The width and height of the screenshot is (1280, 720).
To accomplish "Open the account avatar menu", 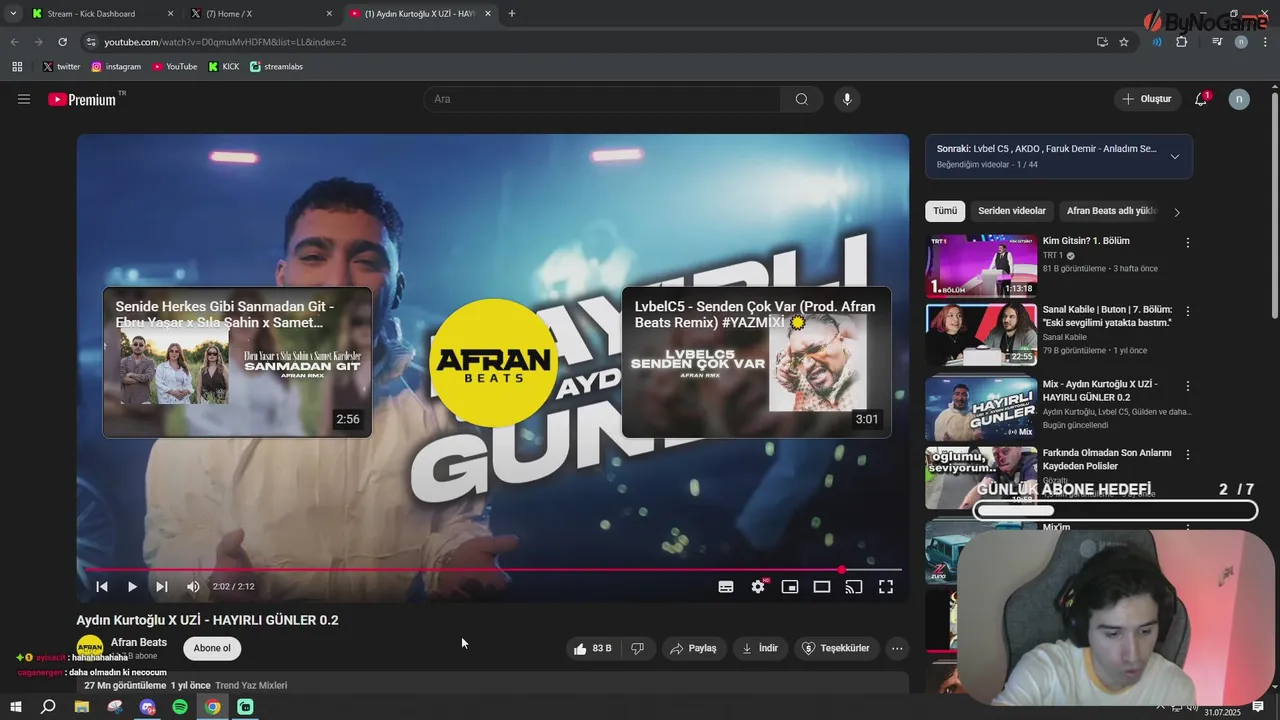I will [1239, 99].
